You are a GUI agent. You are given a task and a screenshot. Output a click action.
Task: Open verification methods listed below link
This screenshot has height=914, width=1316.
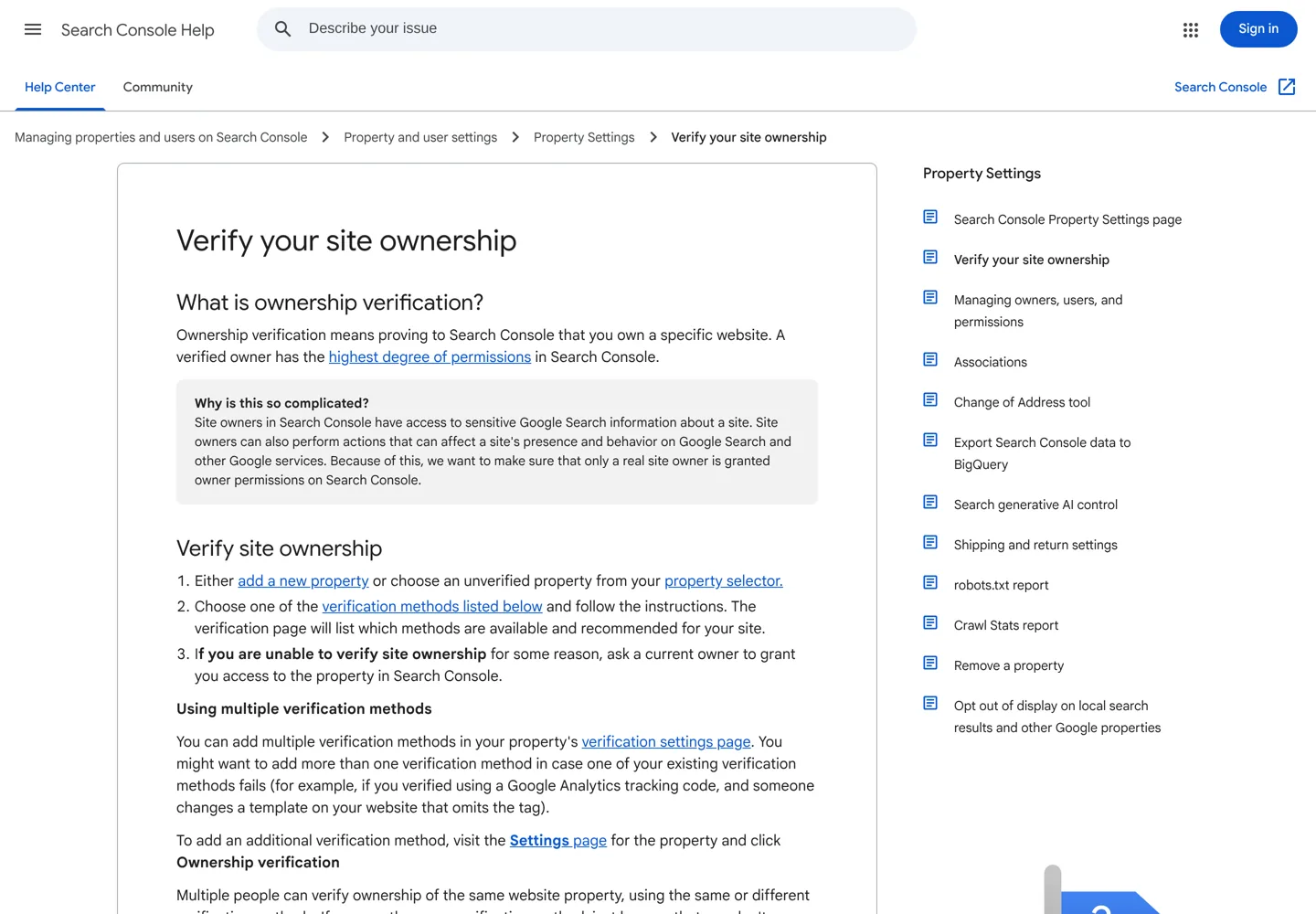(432, 607)
